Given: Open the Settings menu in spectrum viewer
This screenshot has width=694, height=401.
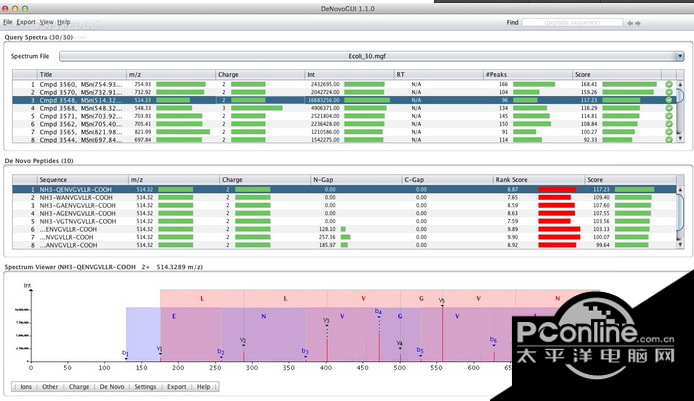Looking at the screenshot, I should pyautogui.click(x=145, y=387).
